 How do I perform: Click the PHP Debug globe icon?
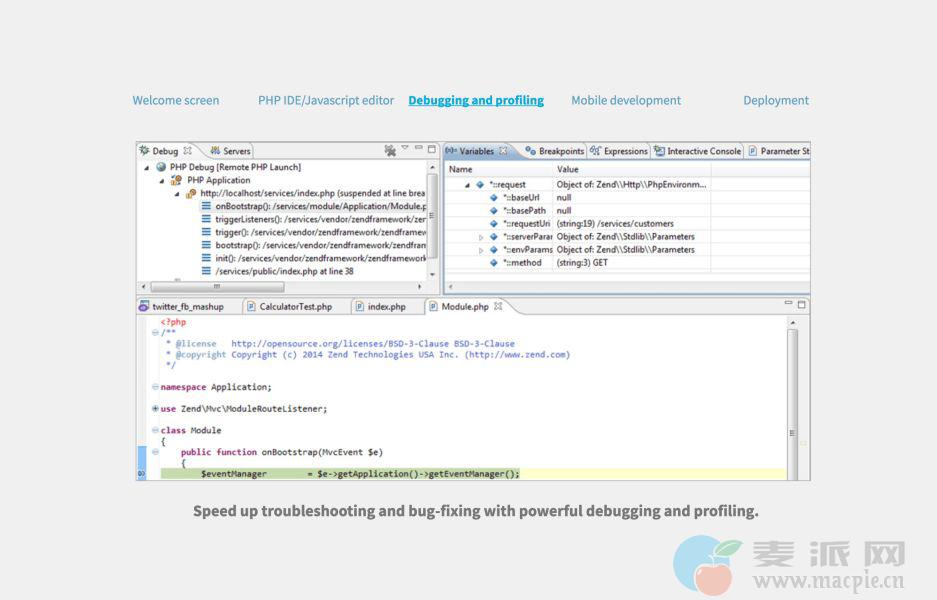(161, 168)
